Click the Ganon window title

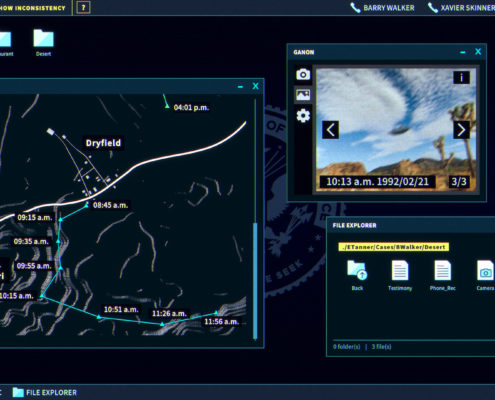304,52
